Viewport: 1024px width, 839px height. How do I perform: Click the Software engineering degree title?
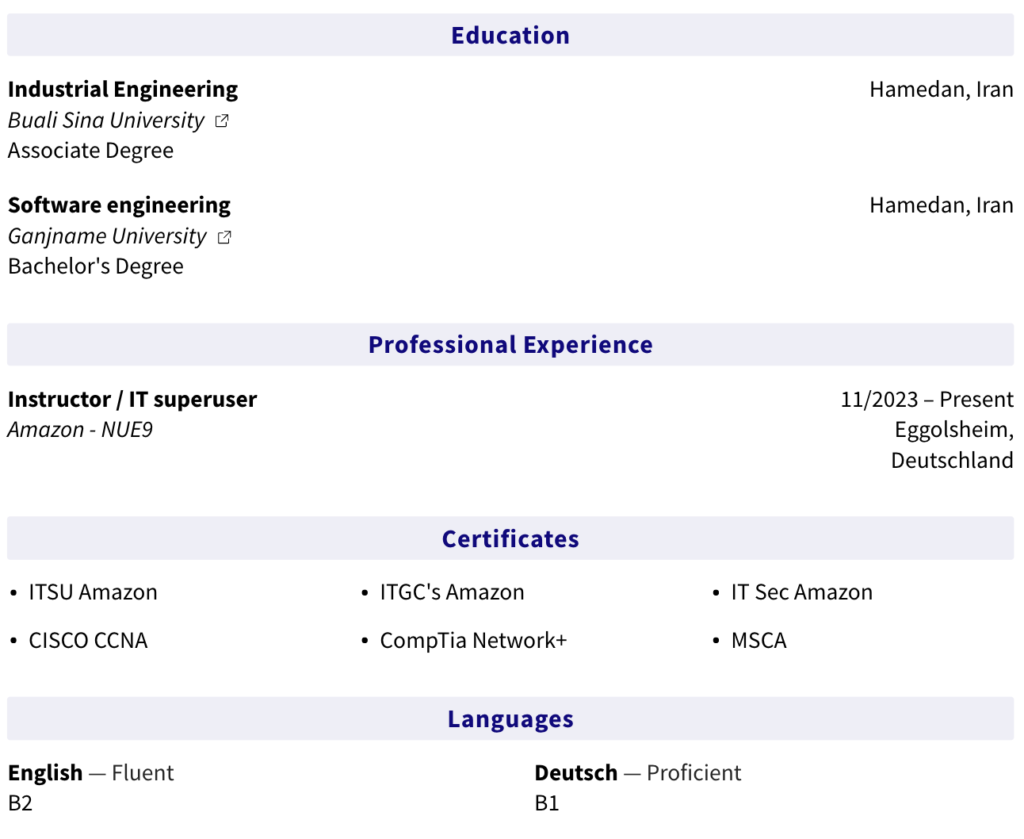pyautogui.click(x=119, y=205)
